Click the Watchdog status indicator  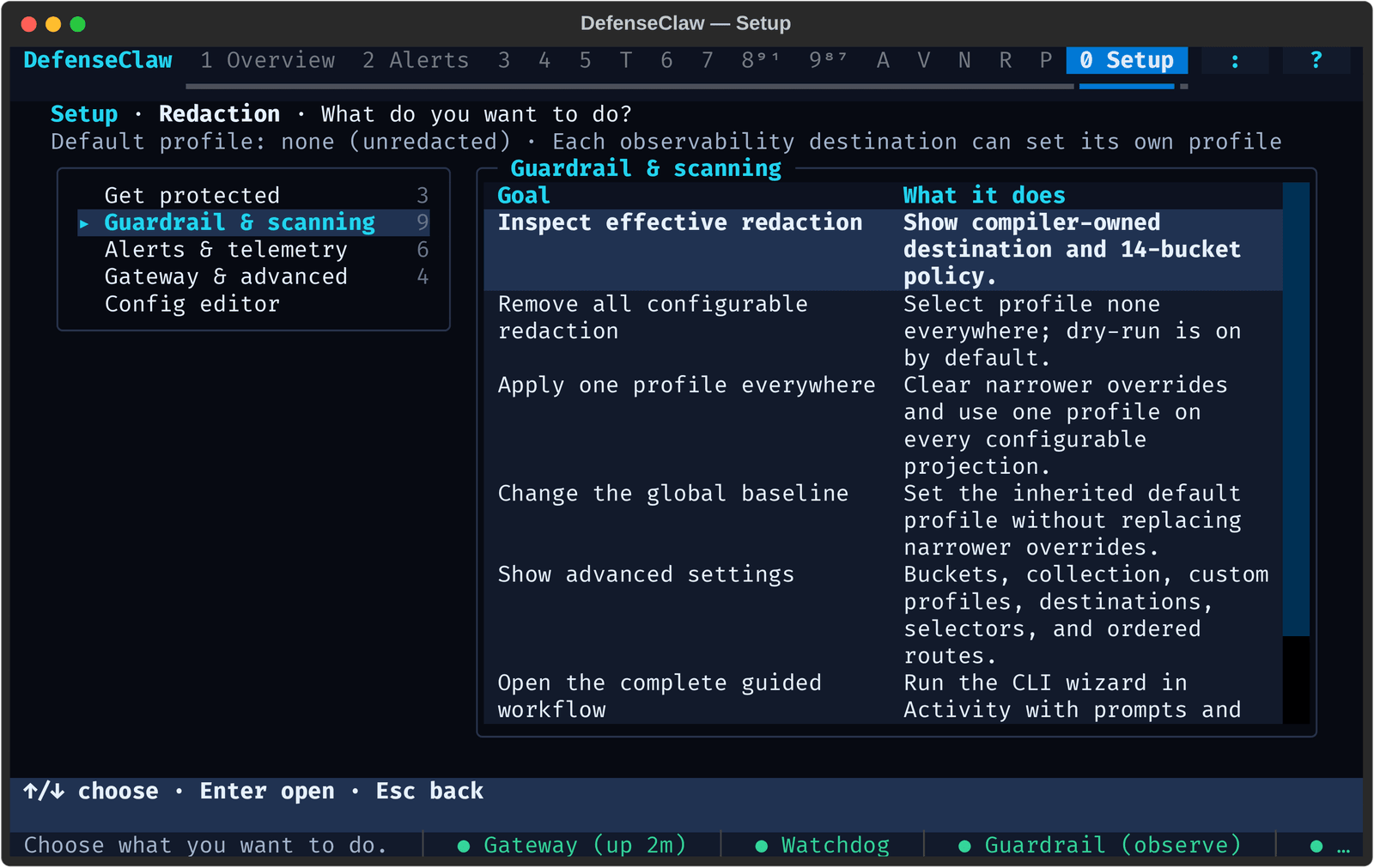(x=822, y=846)
